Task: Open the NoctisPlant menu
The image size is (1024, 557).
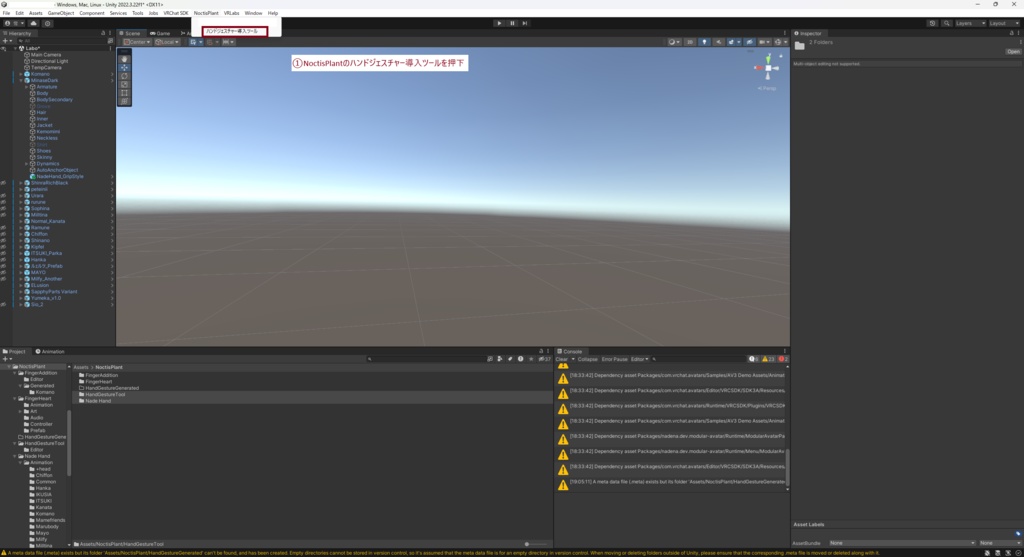Action: 206,13
